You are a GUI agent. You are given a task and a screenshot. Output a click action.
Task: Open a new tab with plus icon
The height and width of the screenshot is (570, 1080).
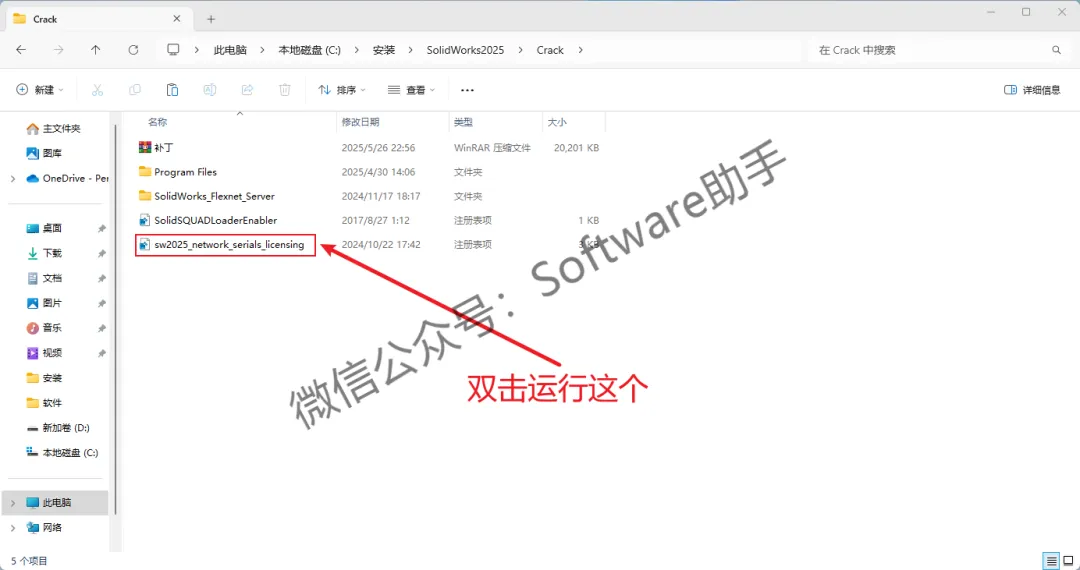(x=211, y=19)
